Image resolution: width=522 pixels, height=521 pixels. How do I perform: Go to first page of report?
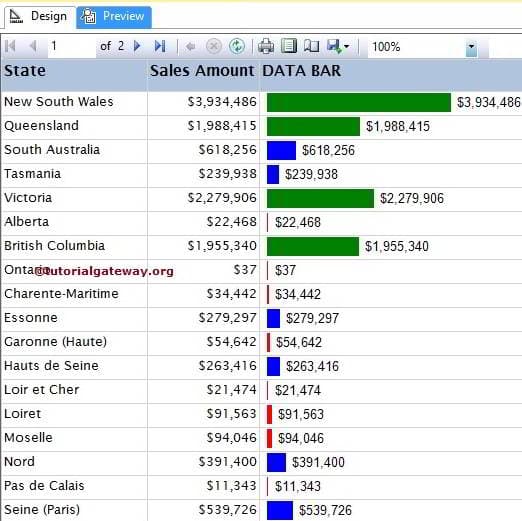(x=11, y=46)
